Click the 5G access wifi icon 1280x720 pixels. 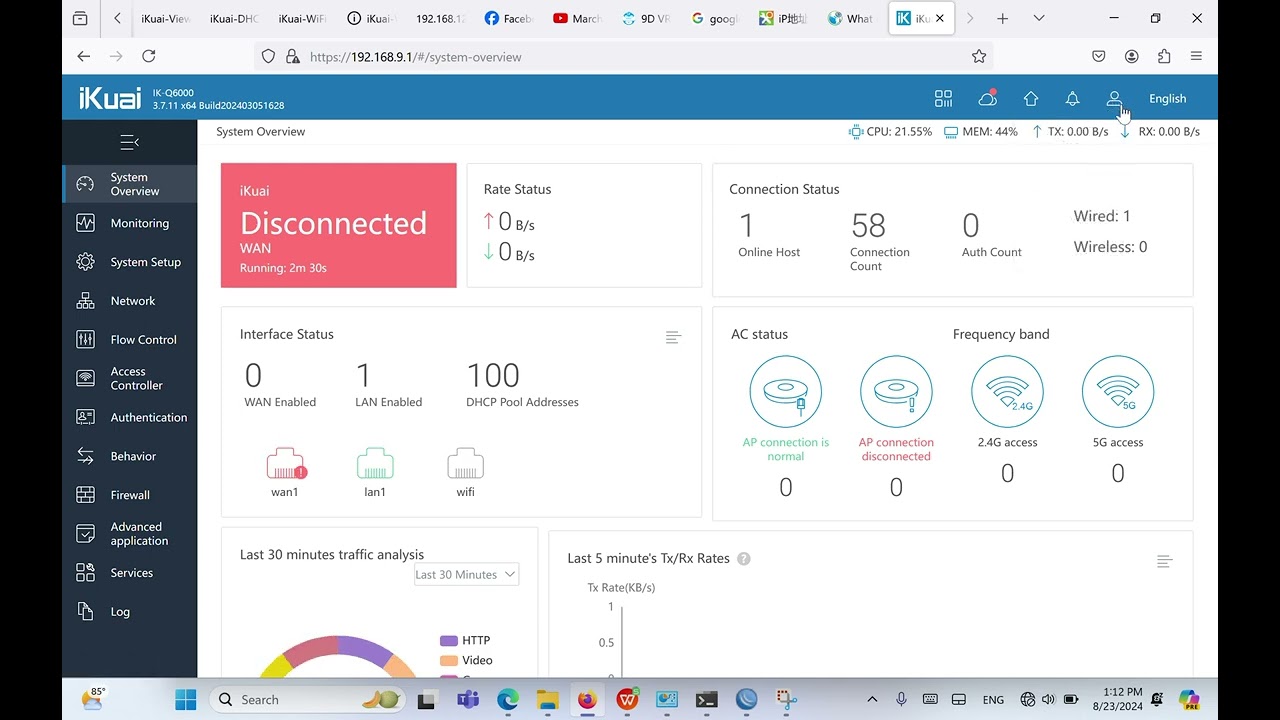click(x=1118, y=391)
